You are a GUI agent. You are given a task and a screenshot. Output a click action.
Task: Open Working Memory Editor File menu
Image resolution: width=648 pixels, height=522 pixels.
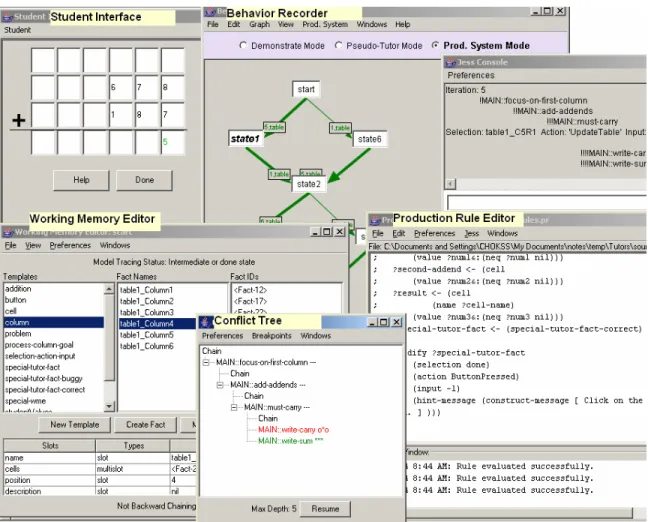tap(10, 246)
